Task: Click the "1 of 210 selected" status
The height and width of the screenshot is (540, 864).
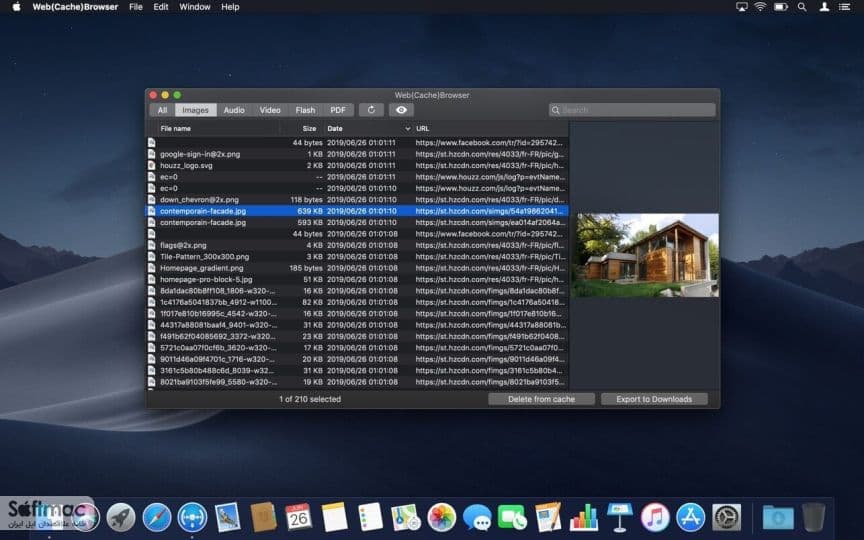Action: 310,399
